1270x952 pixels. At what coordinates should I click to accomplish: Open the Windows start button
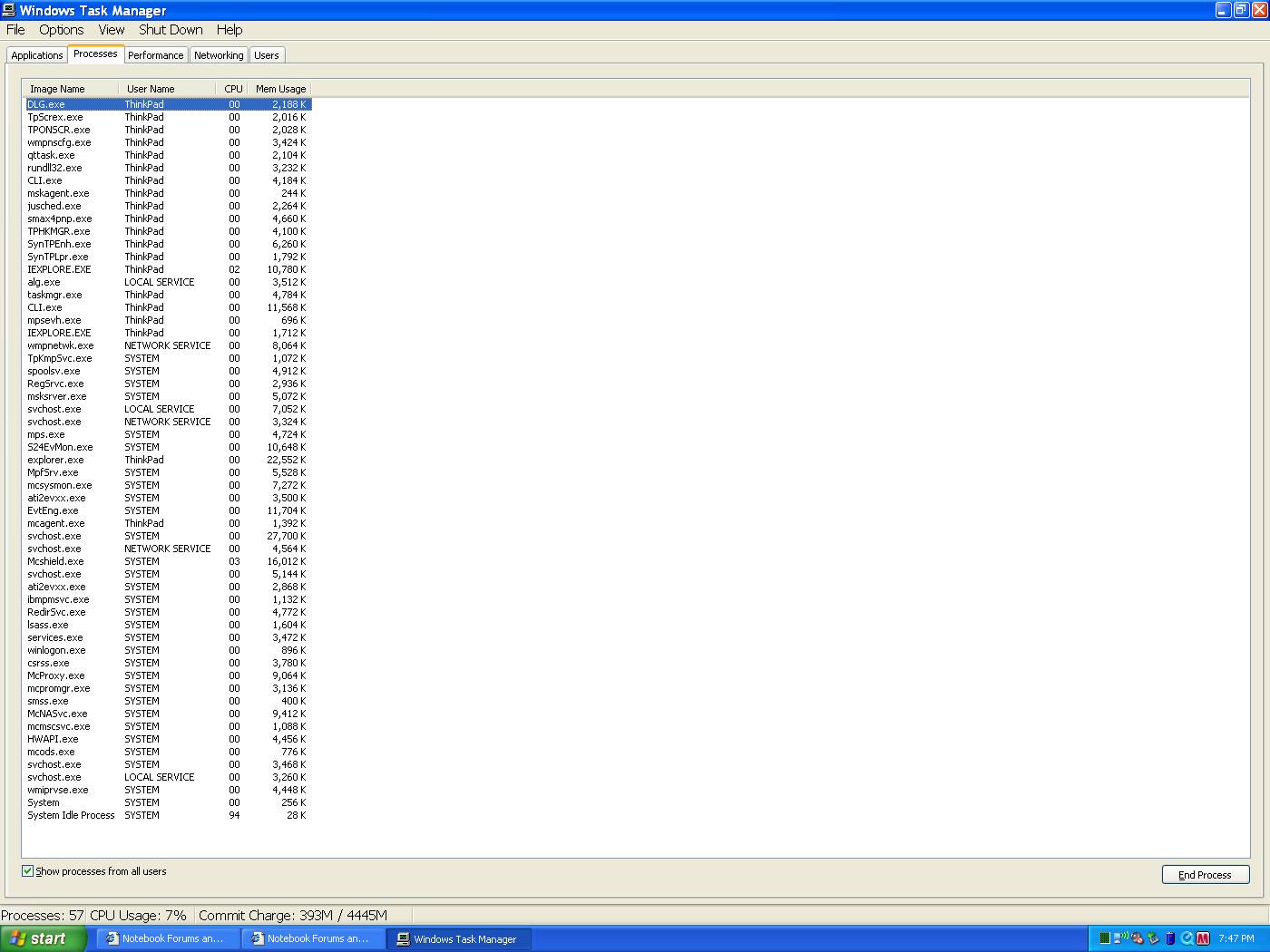point(44,938)
